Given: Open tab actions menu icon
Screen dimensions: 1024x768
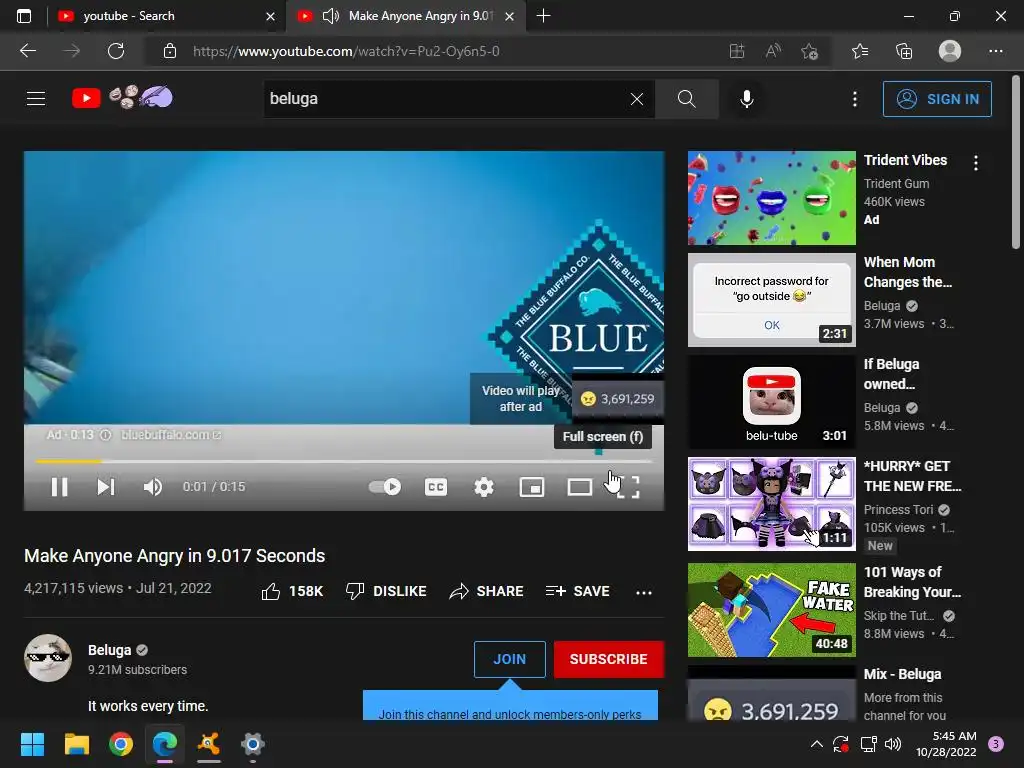Looking at the screenshot, I should tap(24, 16).
